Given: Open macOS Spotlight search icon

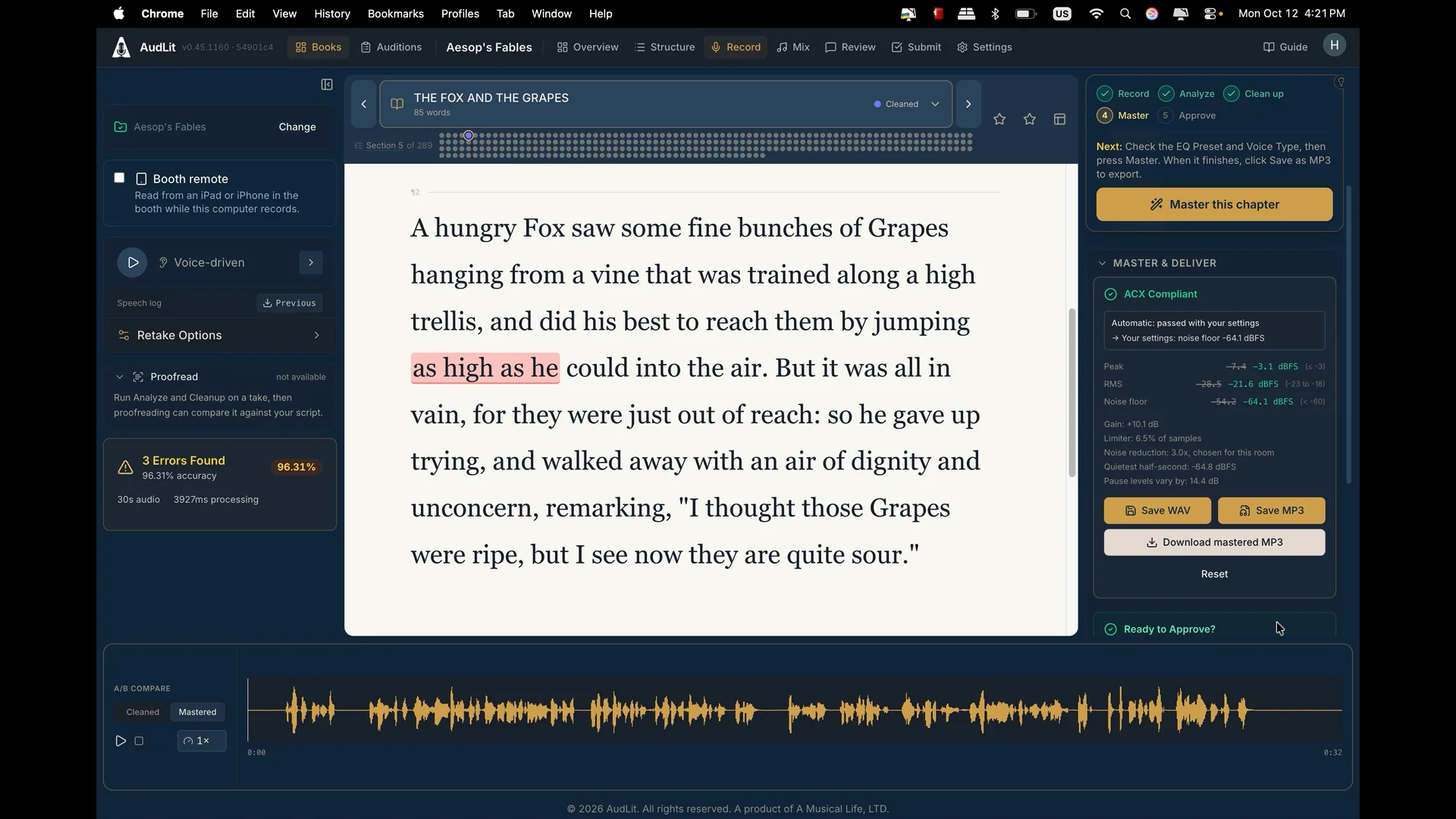Looking at the screenshot, I should pos(1125,14).
